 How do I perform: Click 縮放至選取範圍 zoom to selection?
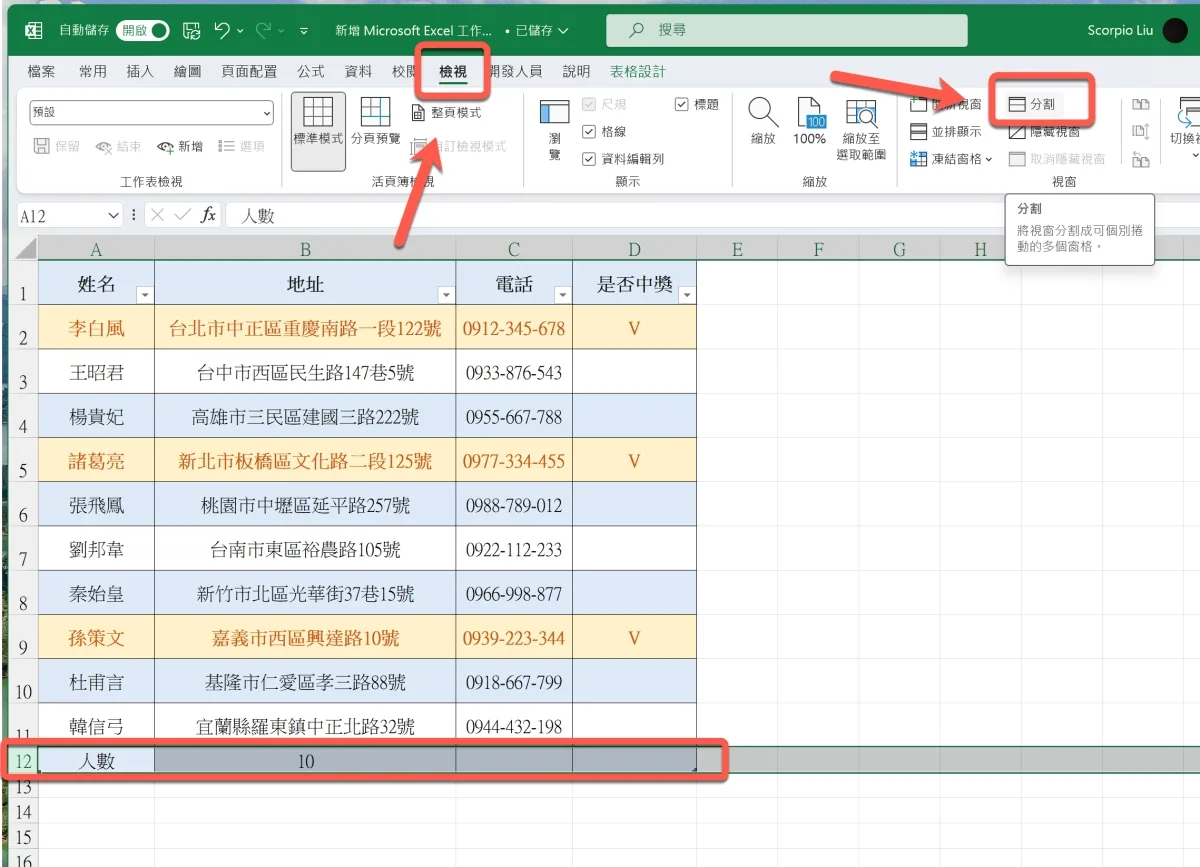tap(861, 113)
